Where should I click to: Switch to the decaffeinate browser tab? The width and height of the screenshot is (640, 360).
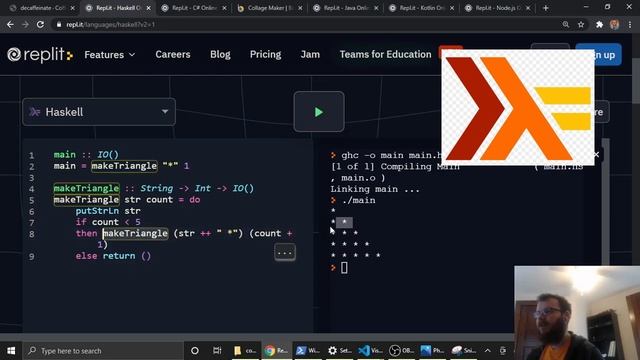point(42,8)
